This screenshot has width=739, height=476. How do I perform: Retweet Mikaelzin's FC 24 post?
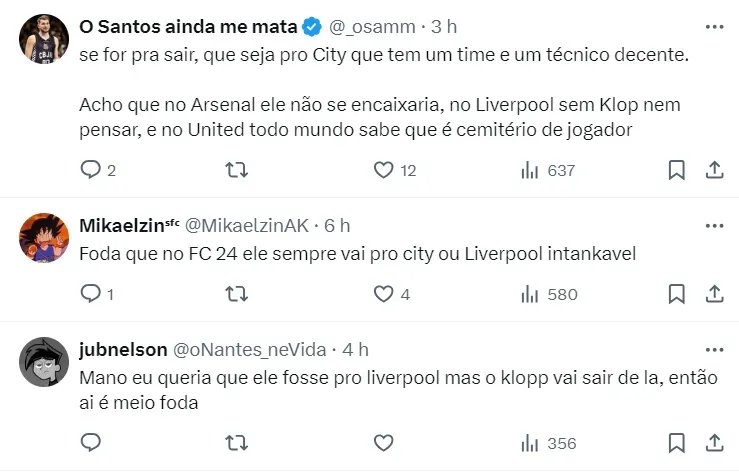(x=237, y=294)
